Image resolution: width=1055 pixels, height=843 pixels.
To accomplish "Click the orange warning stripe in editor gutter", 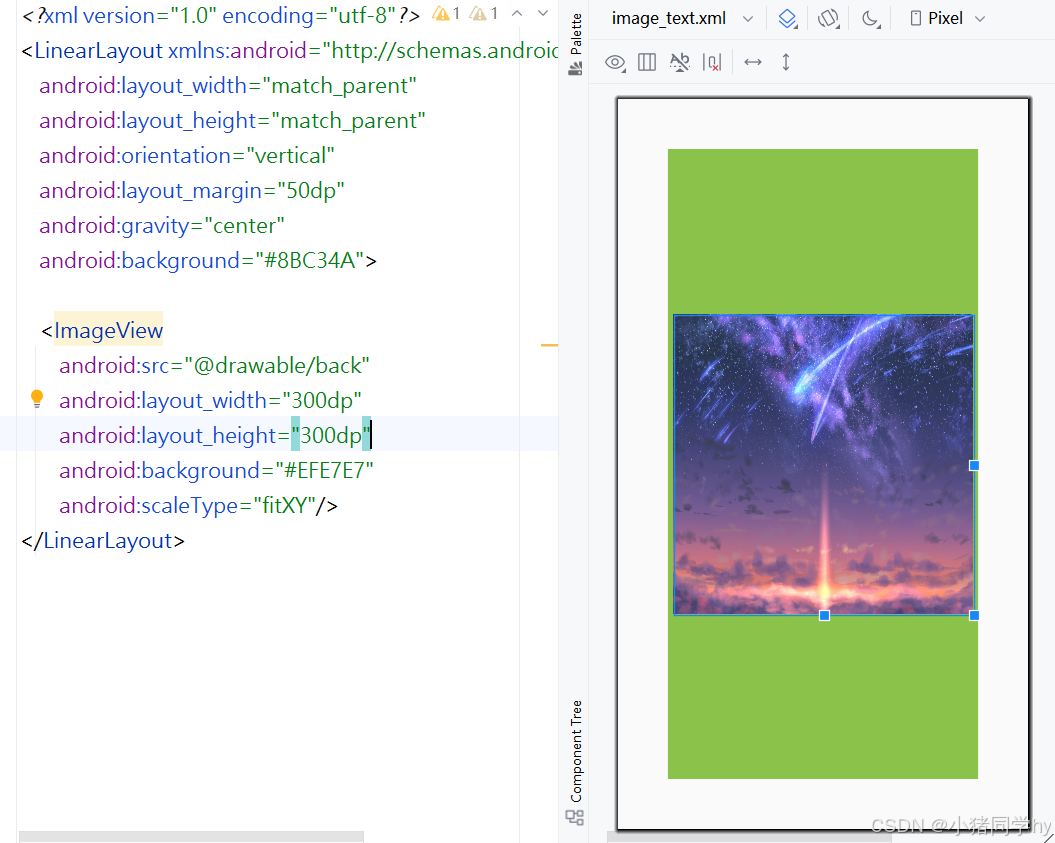I will [549, 345].
